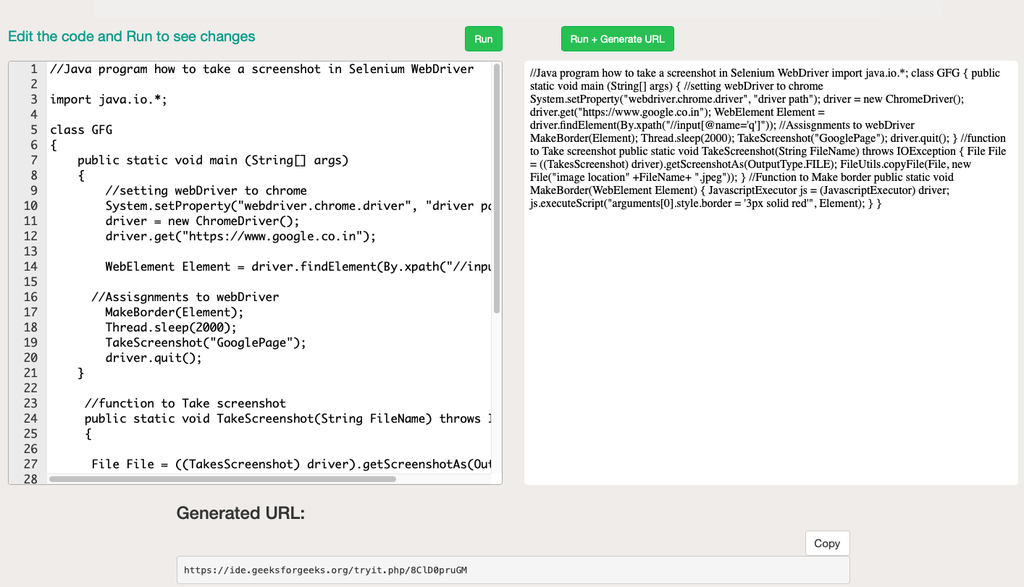Click the 'driver.quit();' line
This screenshot has height=587, width=1024.
click(153, 357)
